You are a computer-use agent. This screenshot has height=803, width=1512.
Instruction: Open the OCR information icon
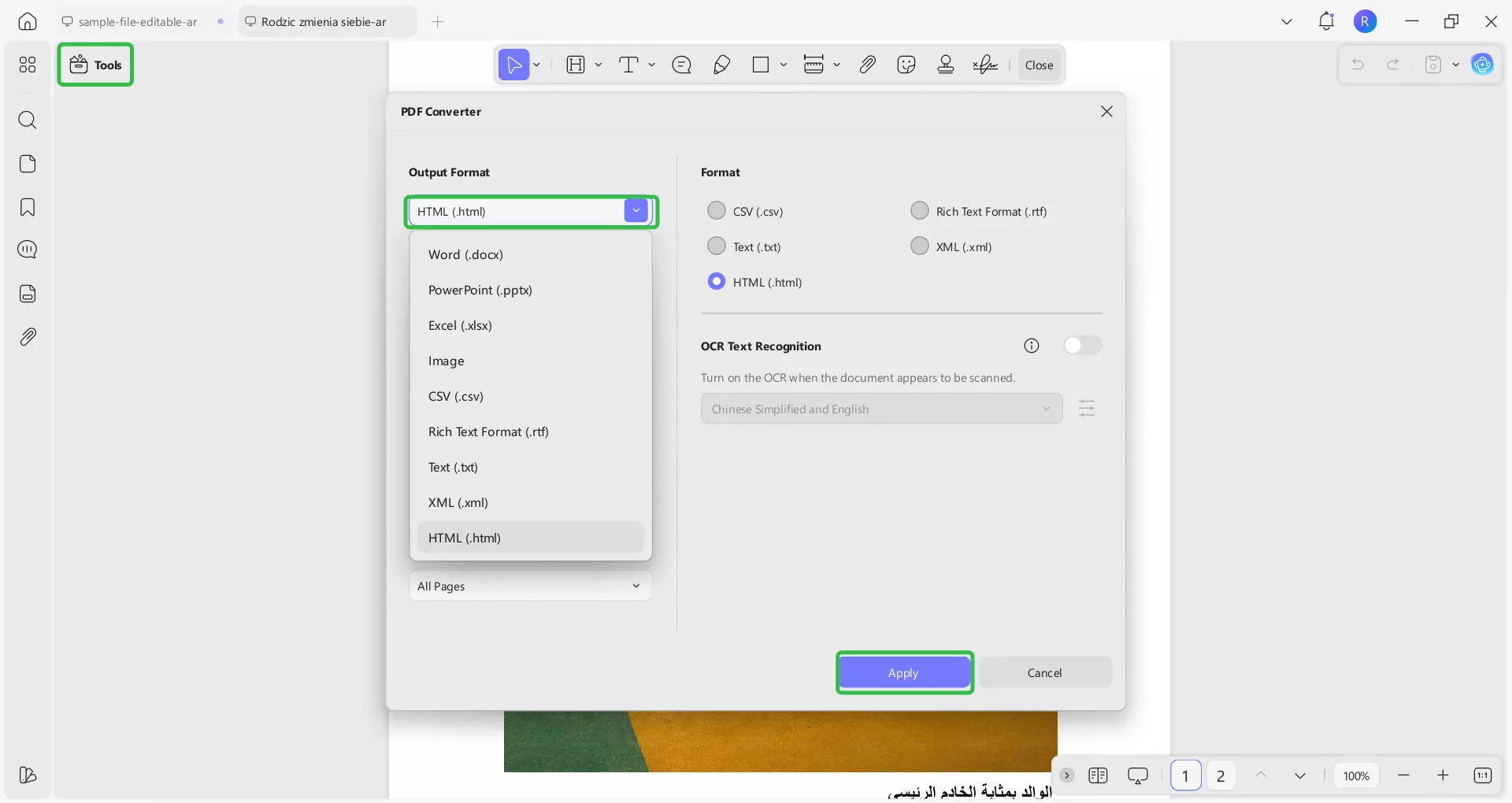click(1032, 346)
